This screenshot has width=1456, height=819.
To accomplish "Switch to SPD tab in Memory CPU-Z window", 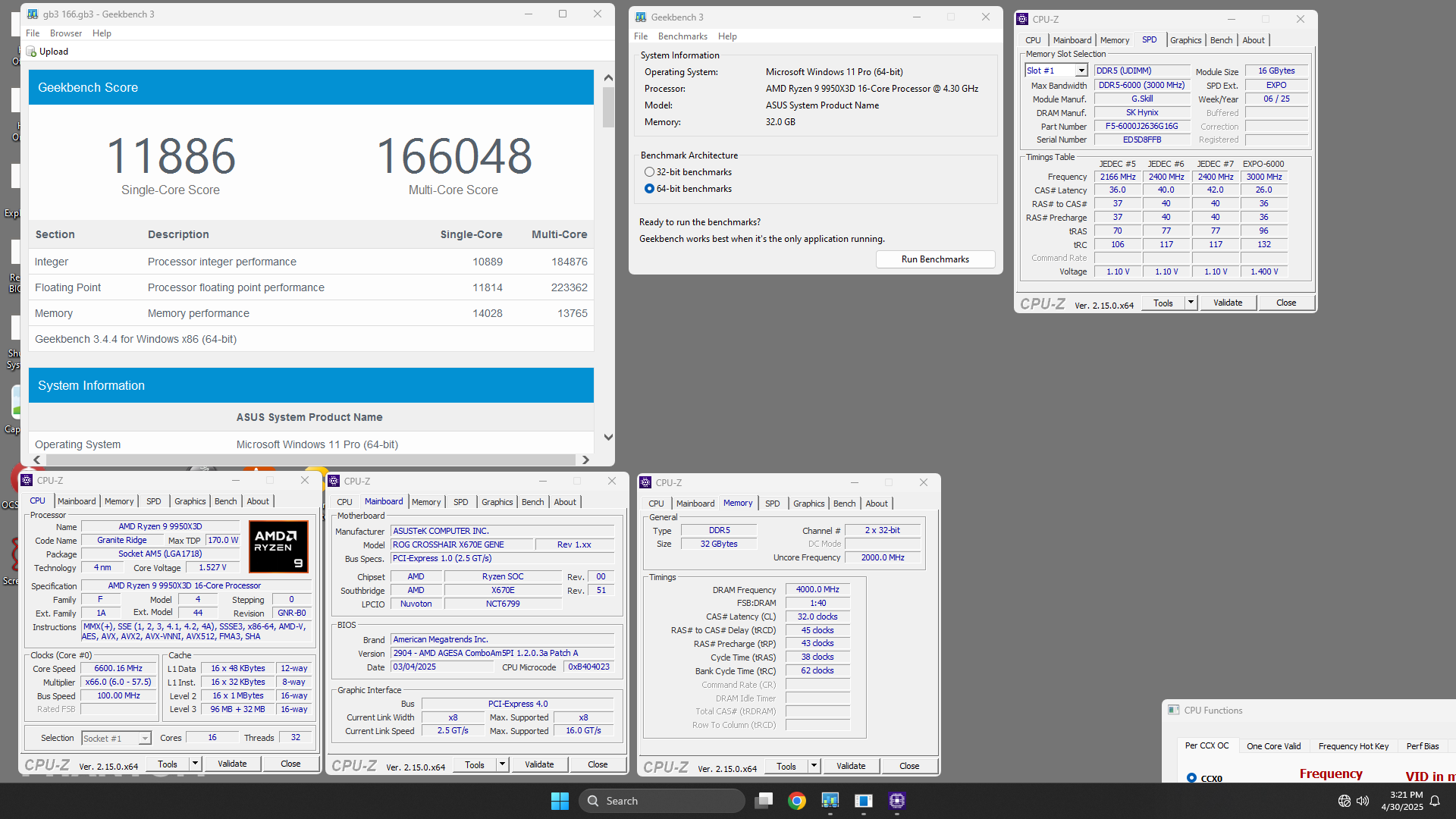I will (x=772, y=504).
